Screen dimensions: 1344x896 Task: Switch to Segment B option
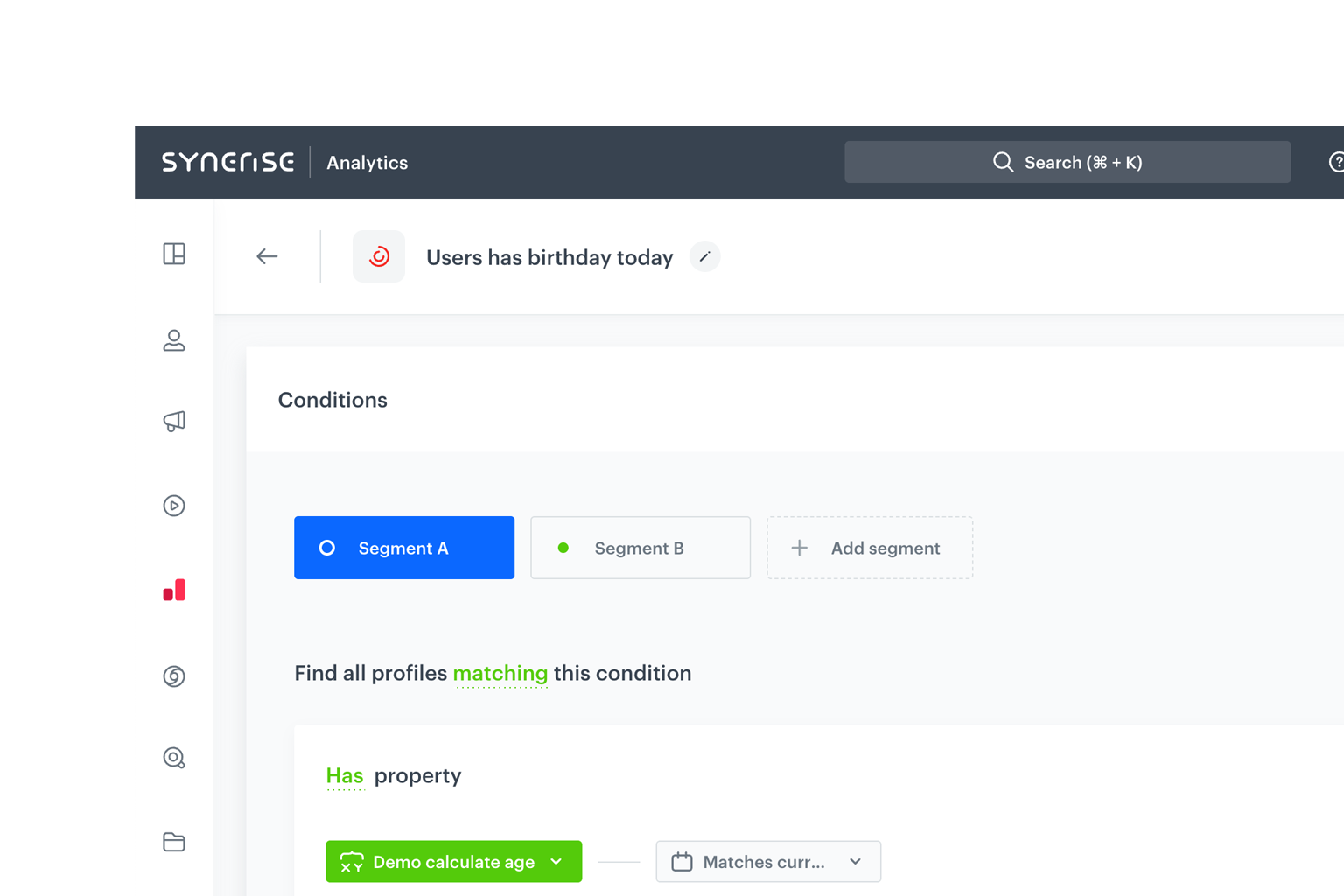[x=640, y=548]
